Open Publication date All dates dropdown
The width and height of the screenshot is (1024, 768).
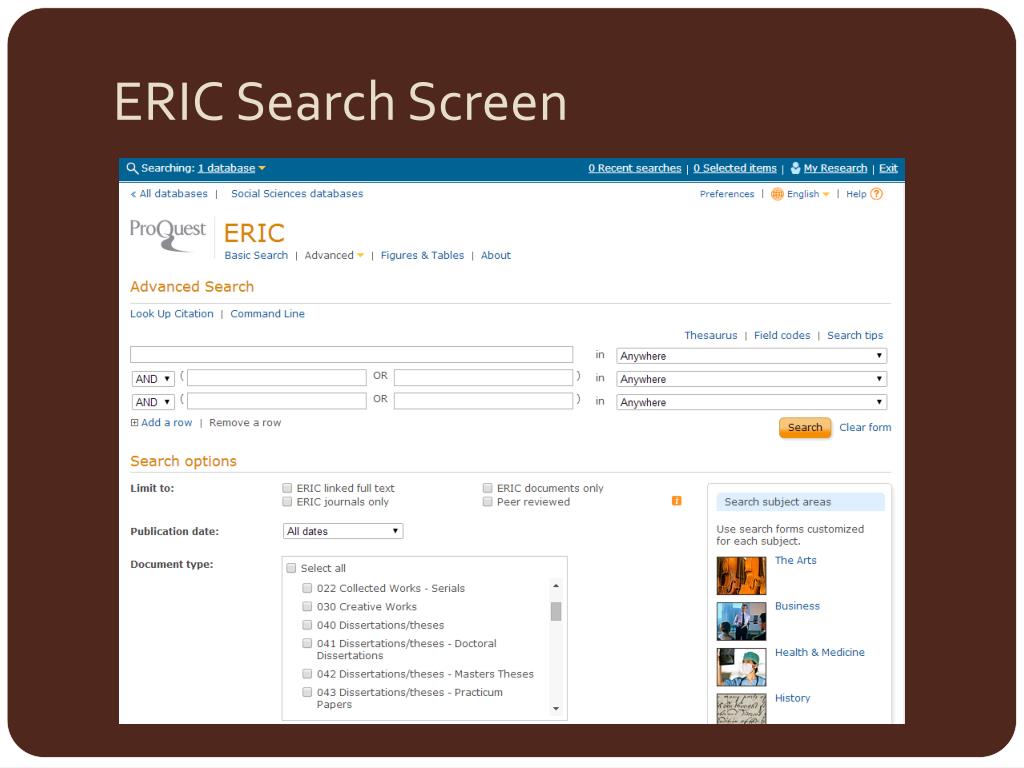343,531
